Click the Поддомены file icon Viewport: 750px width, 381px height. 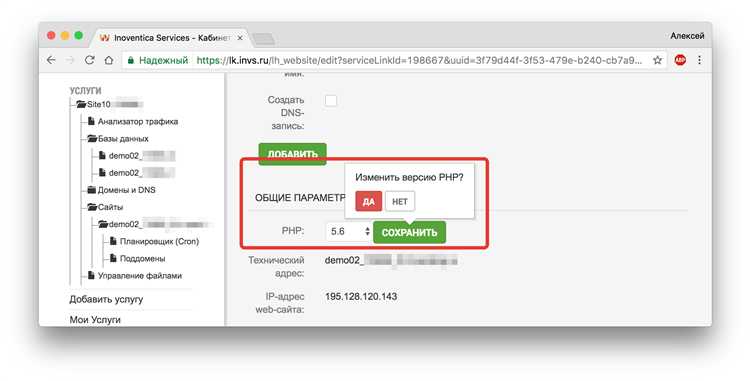tap(113, 259)
